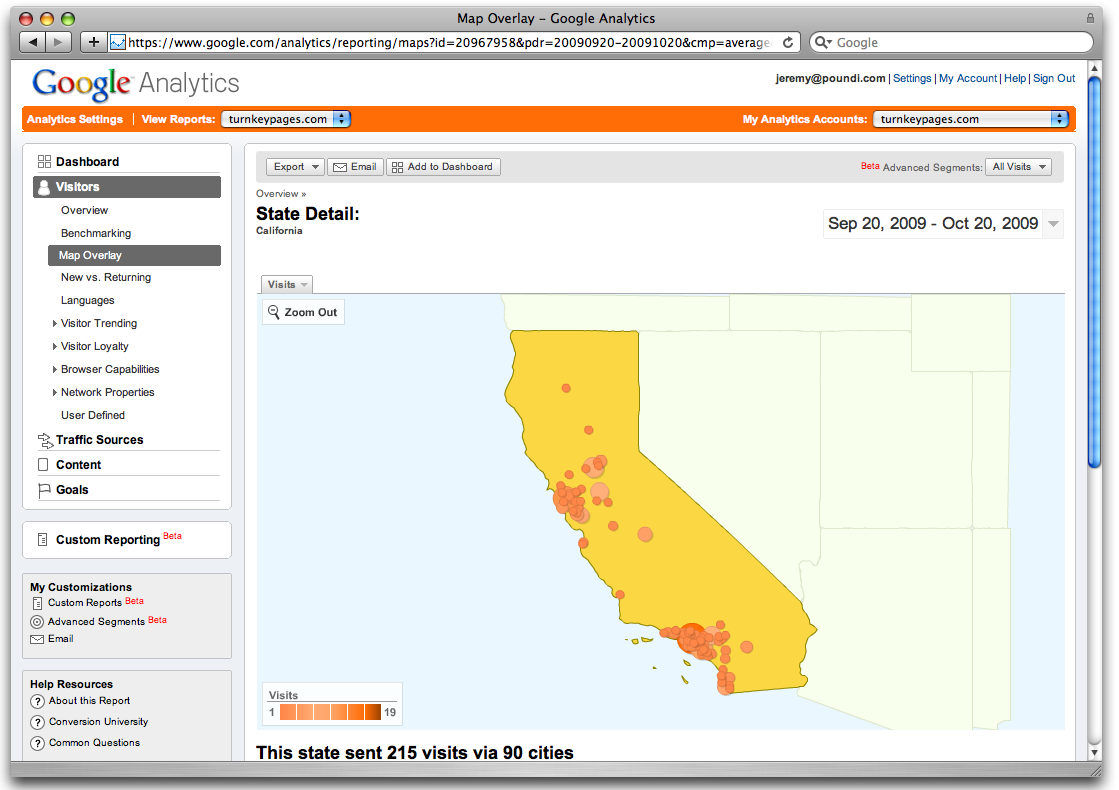This screenshot has height=790, width=1119.
Task: Click the My Account link
Action: 968,79
